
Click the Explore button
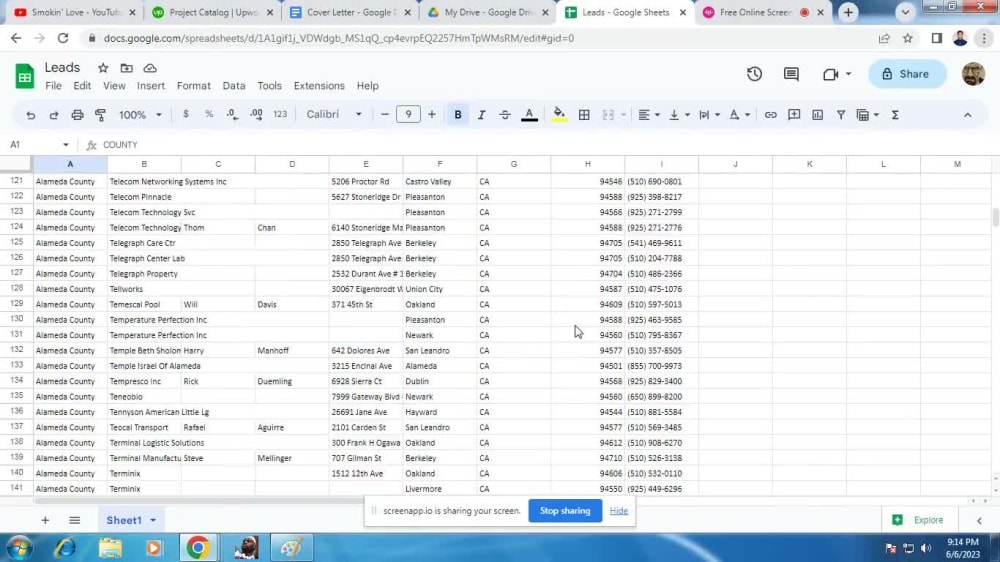[918, 520]
